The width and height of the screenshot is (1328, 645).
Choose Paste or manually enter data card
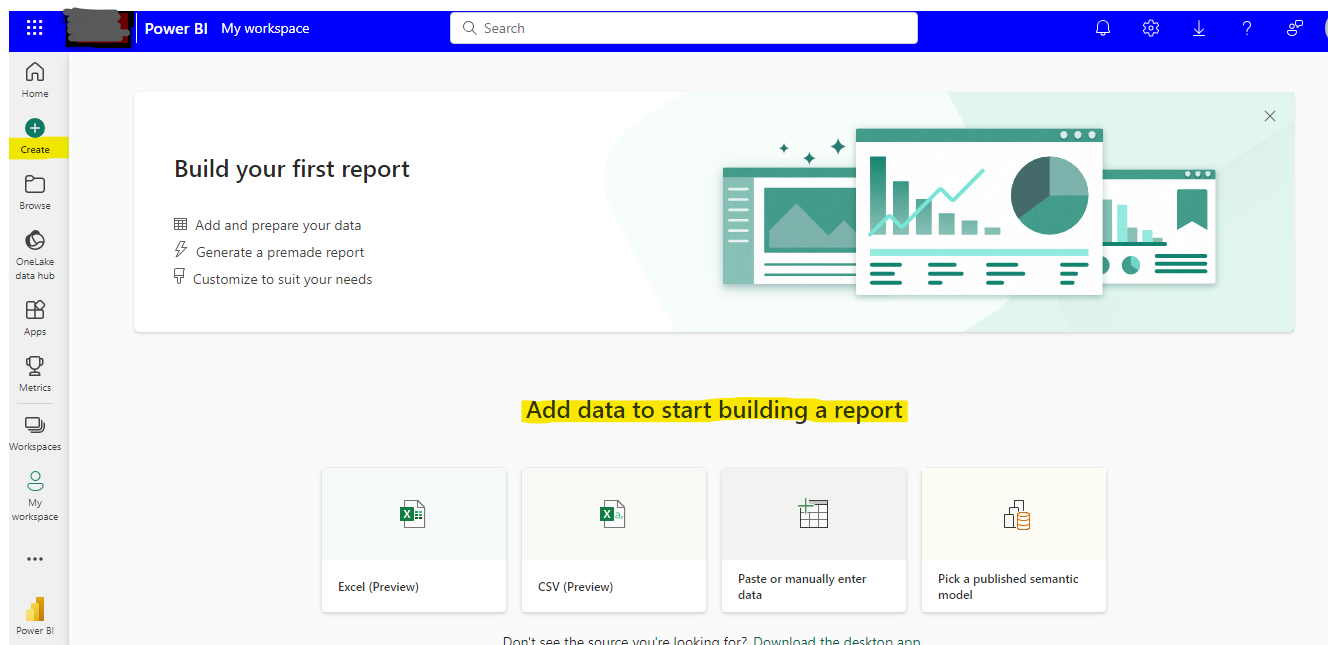814,540
